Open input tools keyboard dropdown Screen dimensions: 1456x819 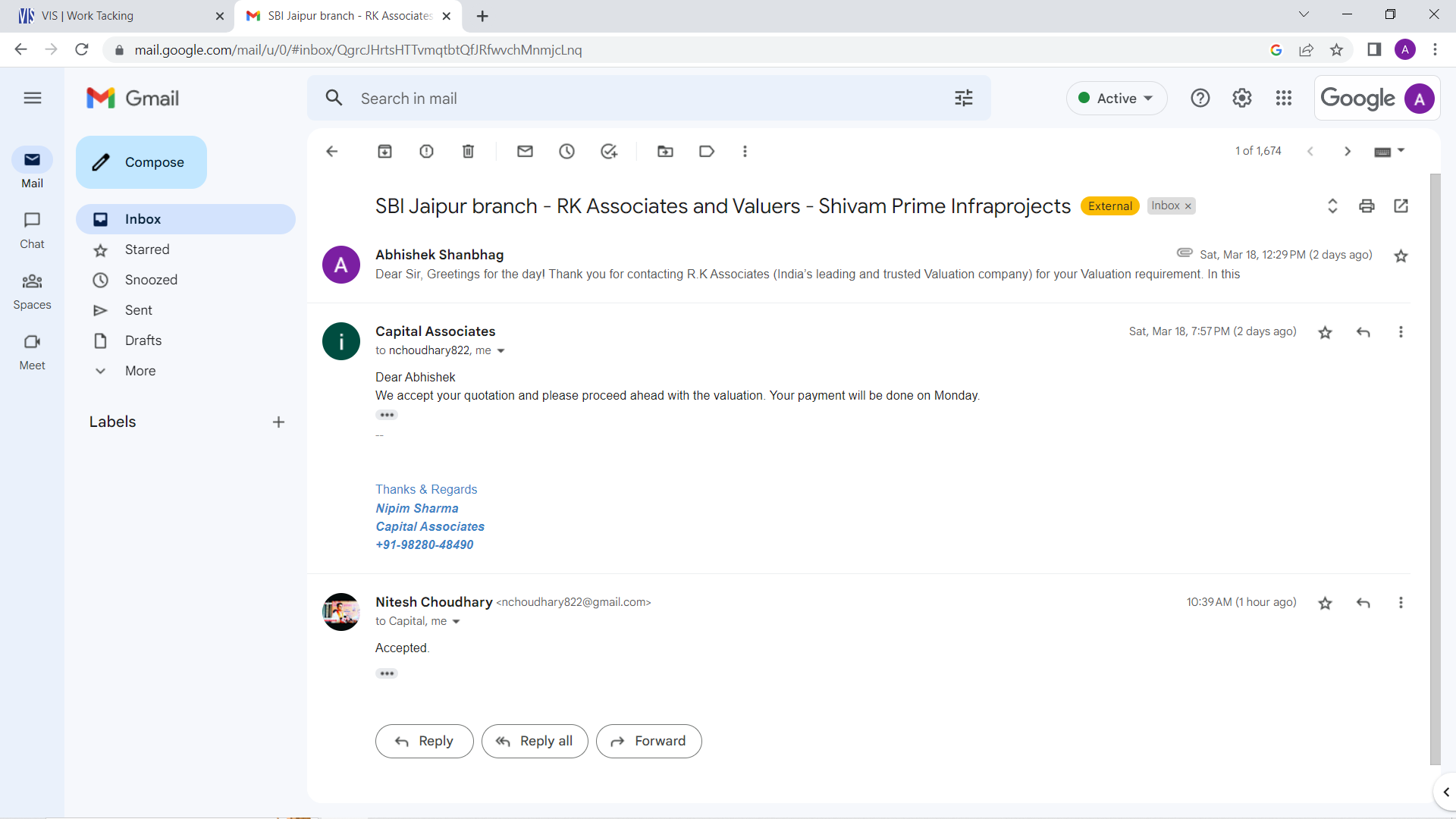[1389, 151]
